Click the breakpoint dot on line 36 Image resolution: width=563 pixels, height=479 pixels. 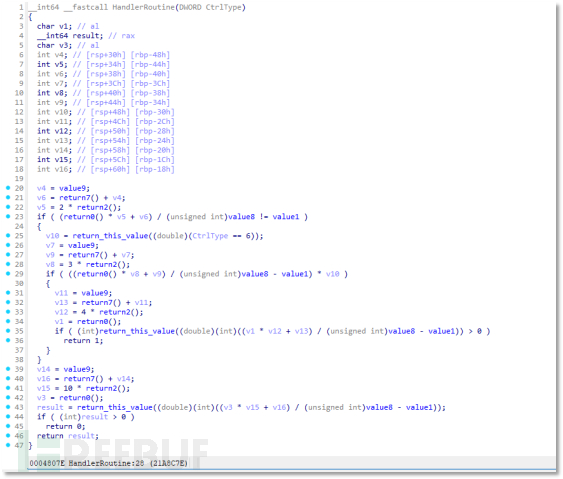[x=8, y=340]
